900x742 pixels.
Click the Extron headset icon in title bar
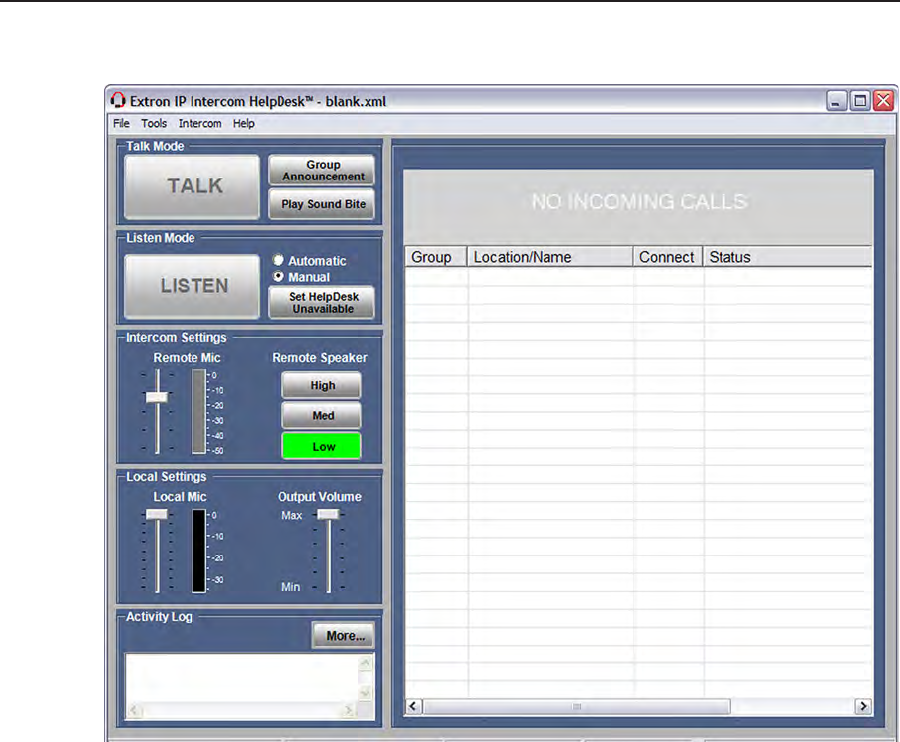118,101
